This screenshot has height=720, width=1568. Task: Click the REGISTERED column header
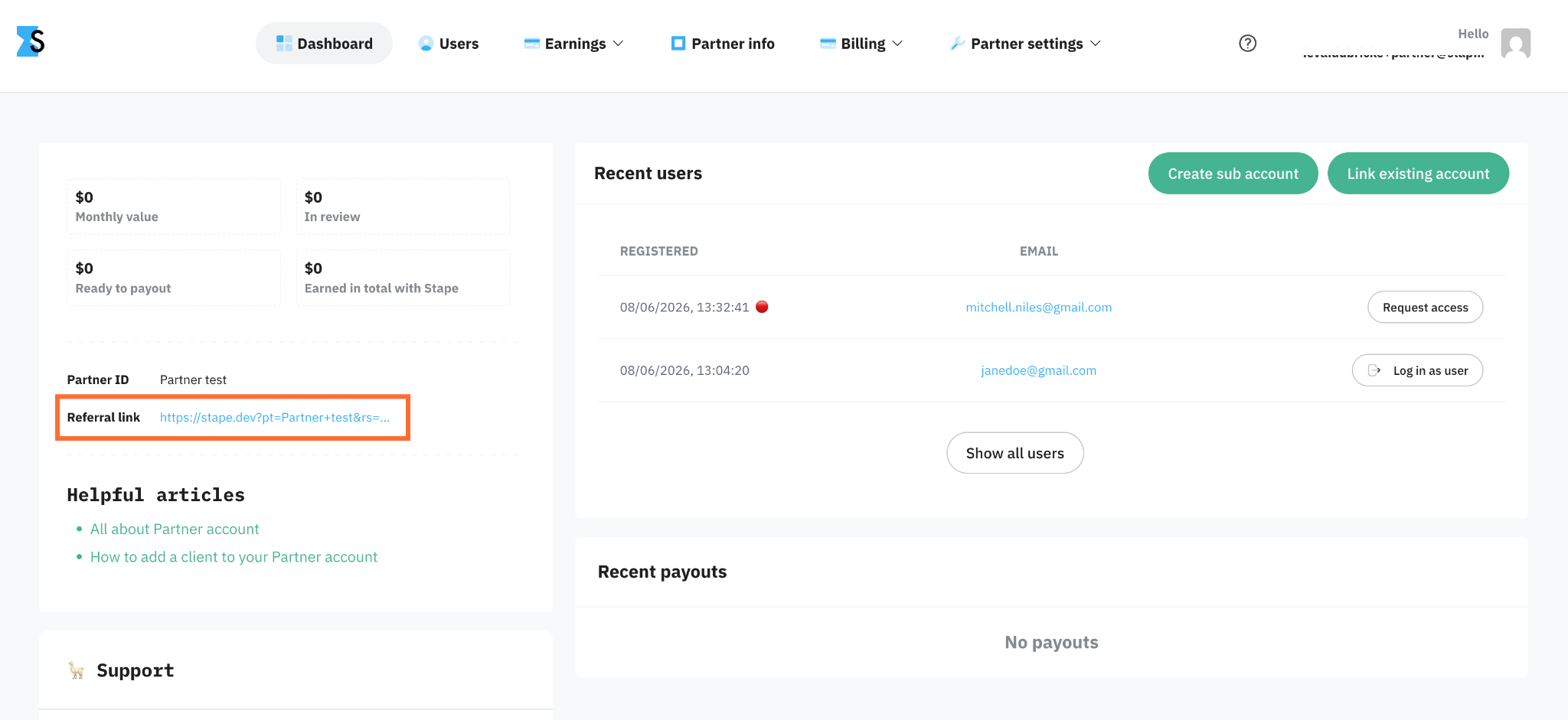[x=658, y=251]
